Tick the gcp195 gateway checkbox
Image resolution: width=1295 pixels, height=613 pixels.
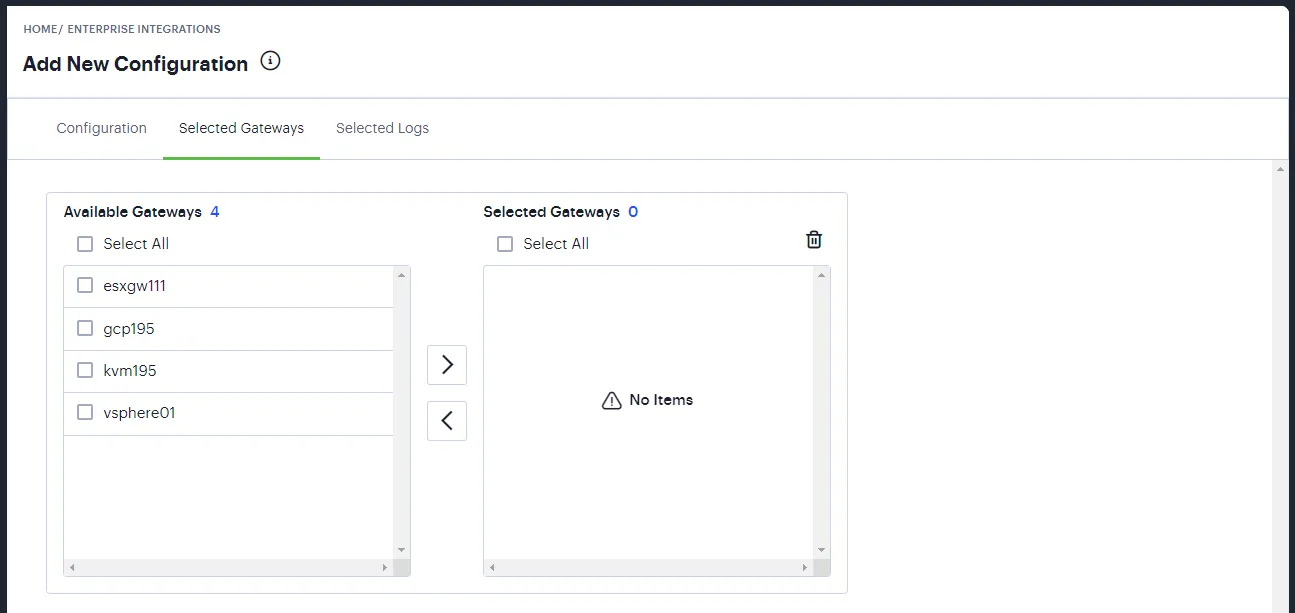click(x=85, y=328)
